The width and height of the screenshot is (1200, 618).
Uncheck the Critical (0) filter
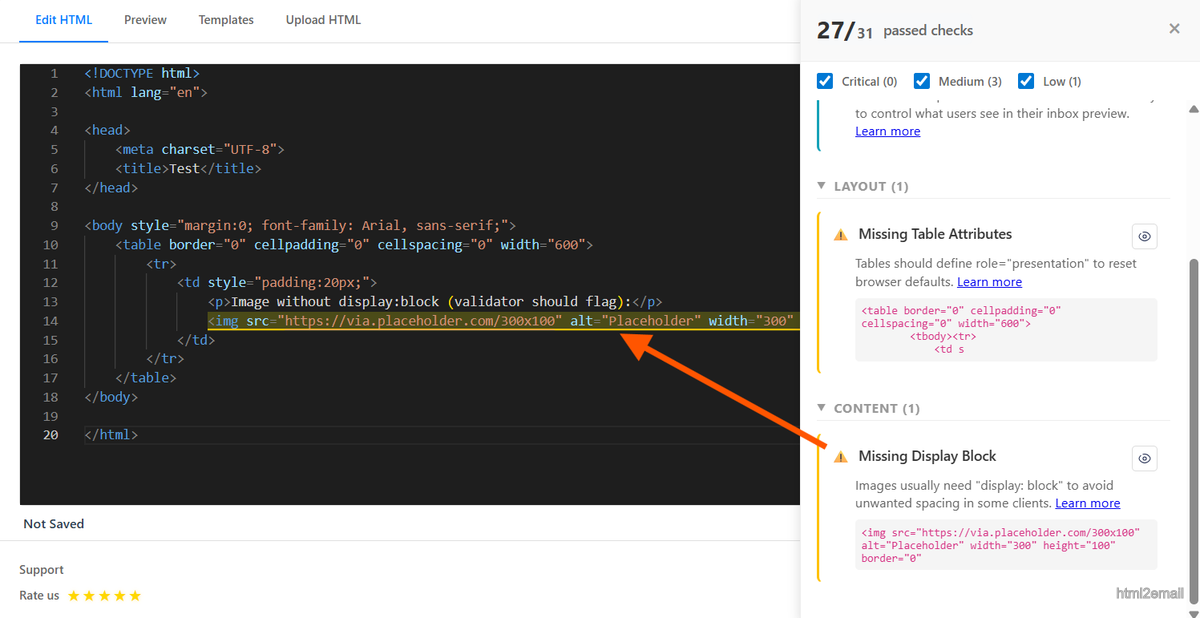point(824,81)
